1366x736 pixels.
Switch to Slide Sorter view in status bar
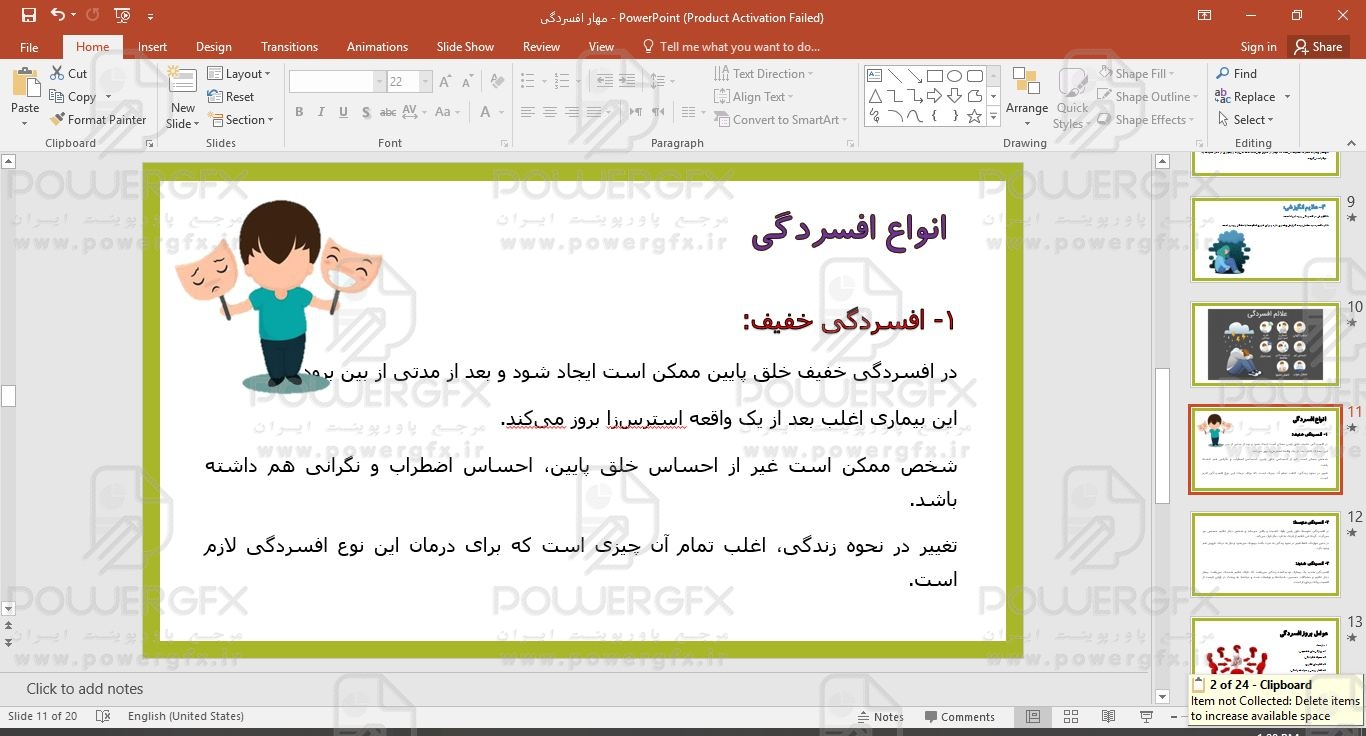tap(1071, 716)
